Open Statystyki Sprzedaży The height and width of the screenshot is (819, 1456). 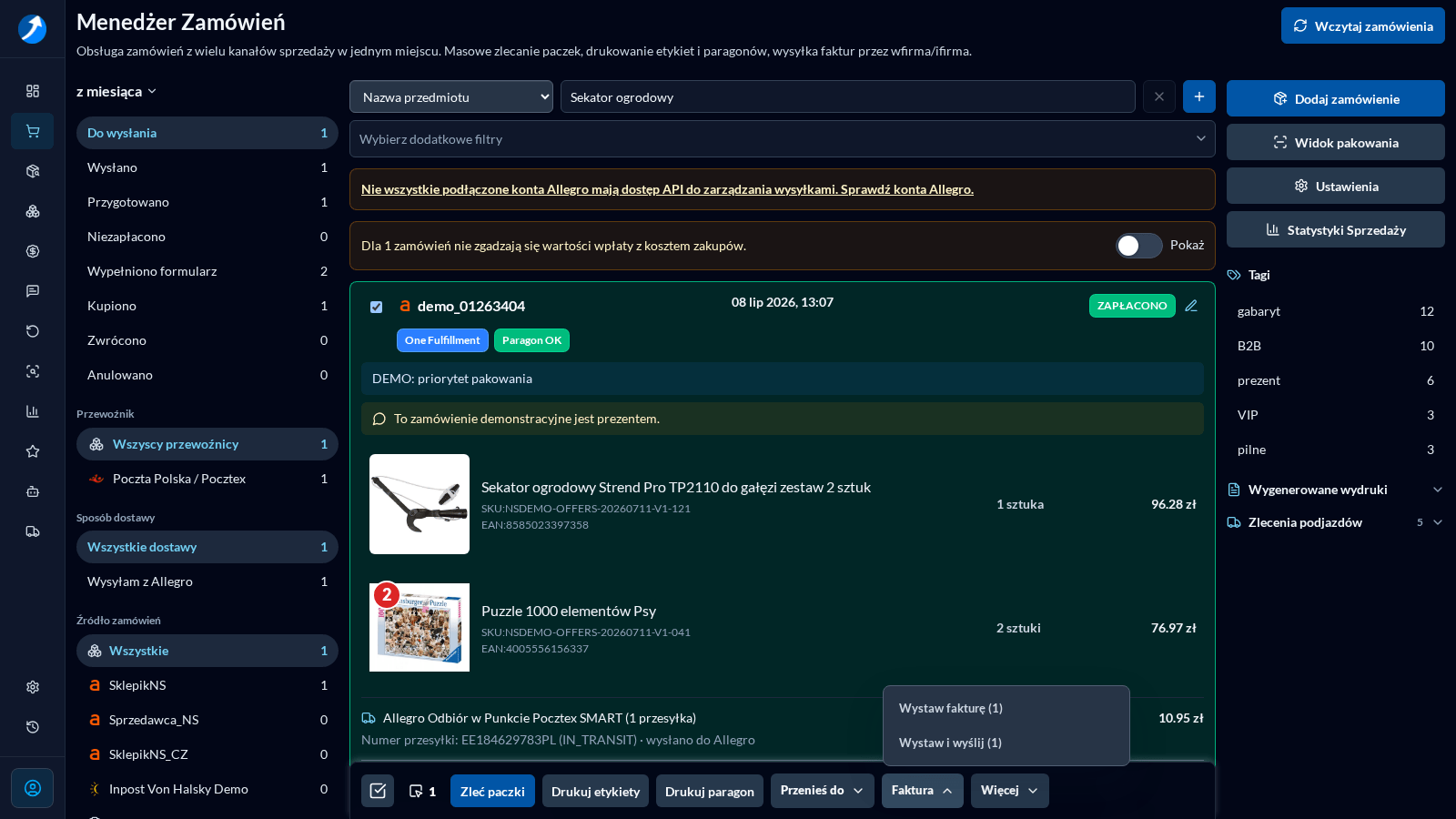click(x=1336, y=229)
